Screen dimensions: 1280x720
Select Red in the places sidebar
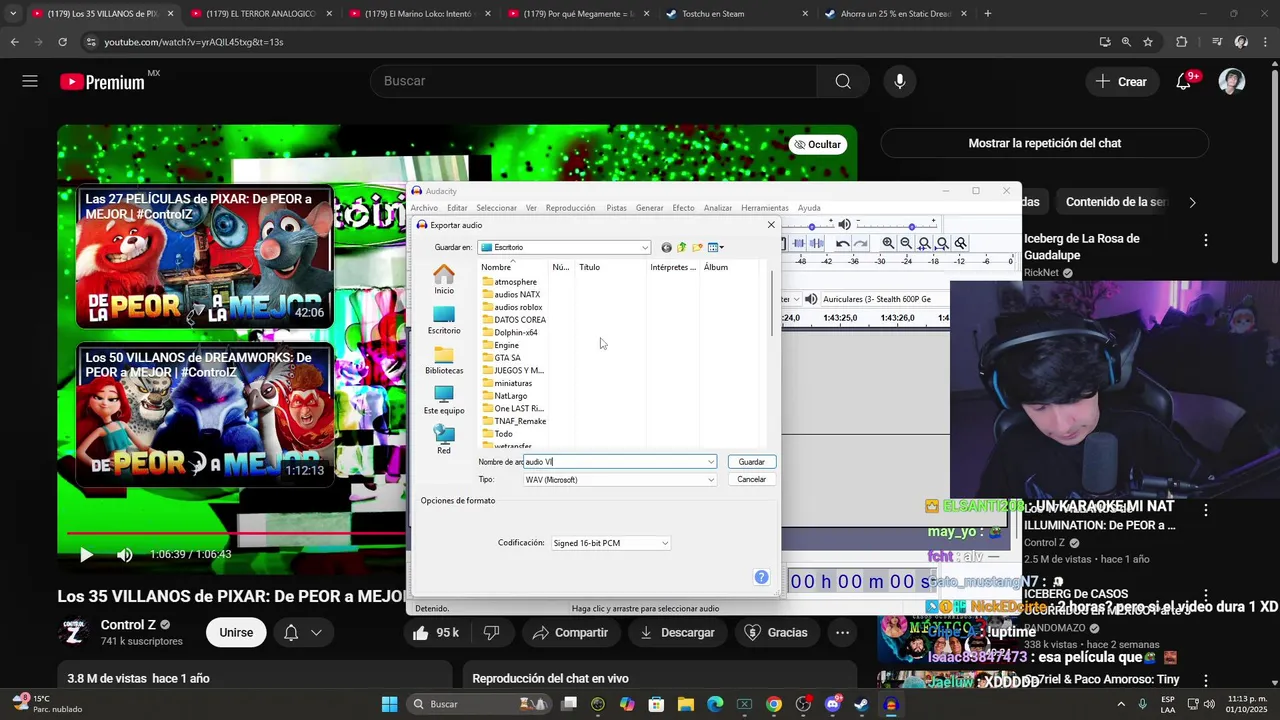tap(444, 440)
